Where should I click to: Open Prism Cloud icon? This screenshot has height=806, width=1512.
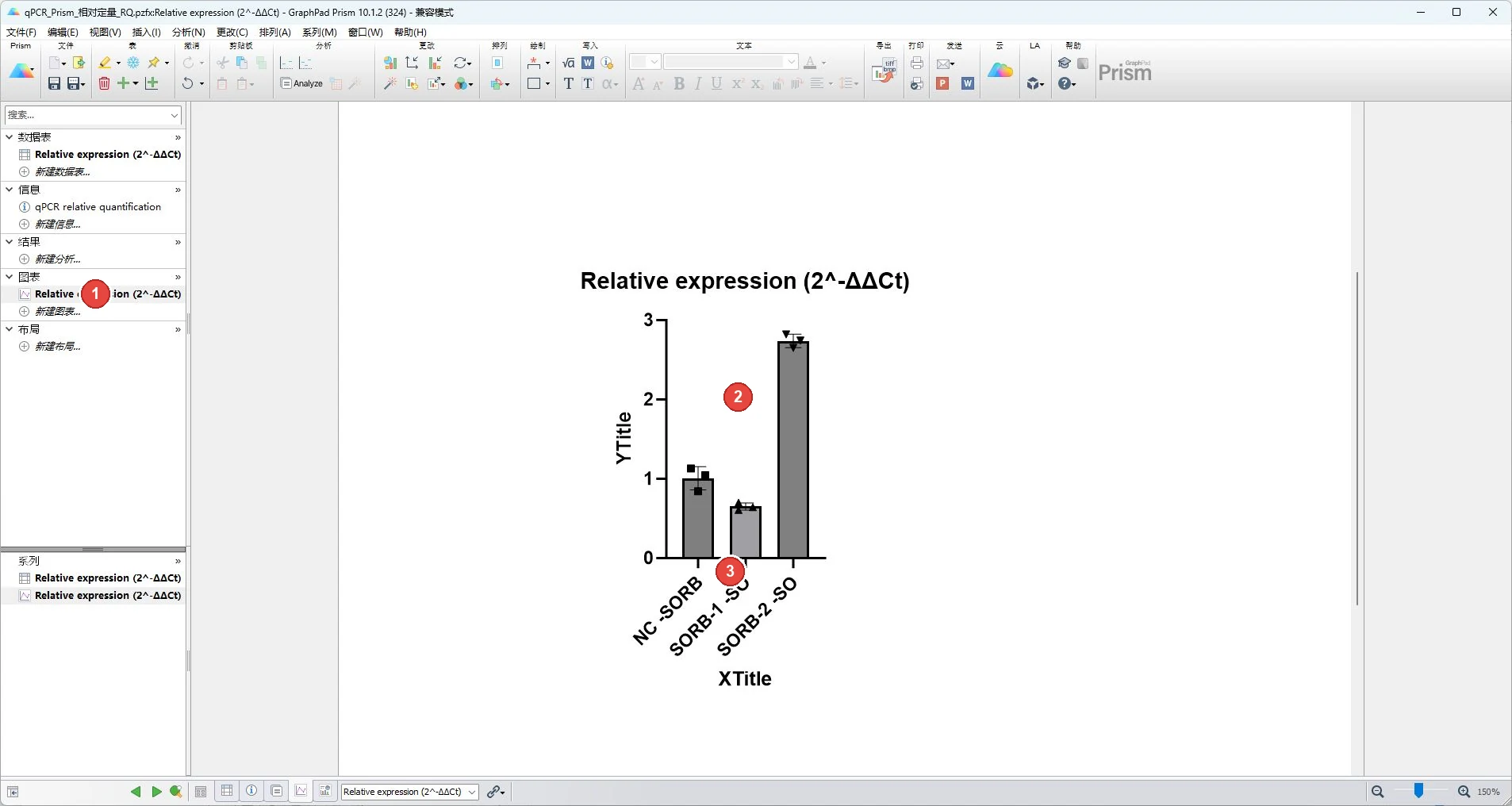coord(1000,71)
